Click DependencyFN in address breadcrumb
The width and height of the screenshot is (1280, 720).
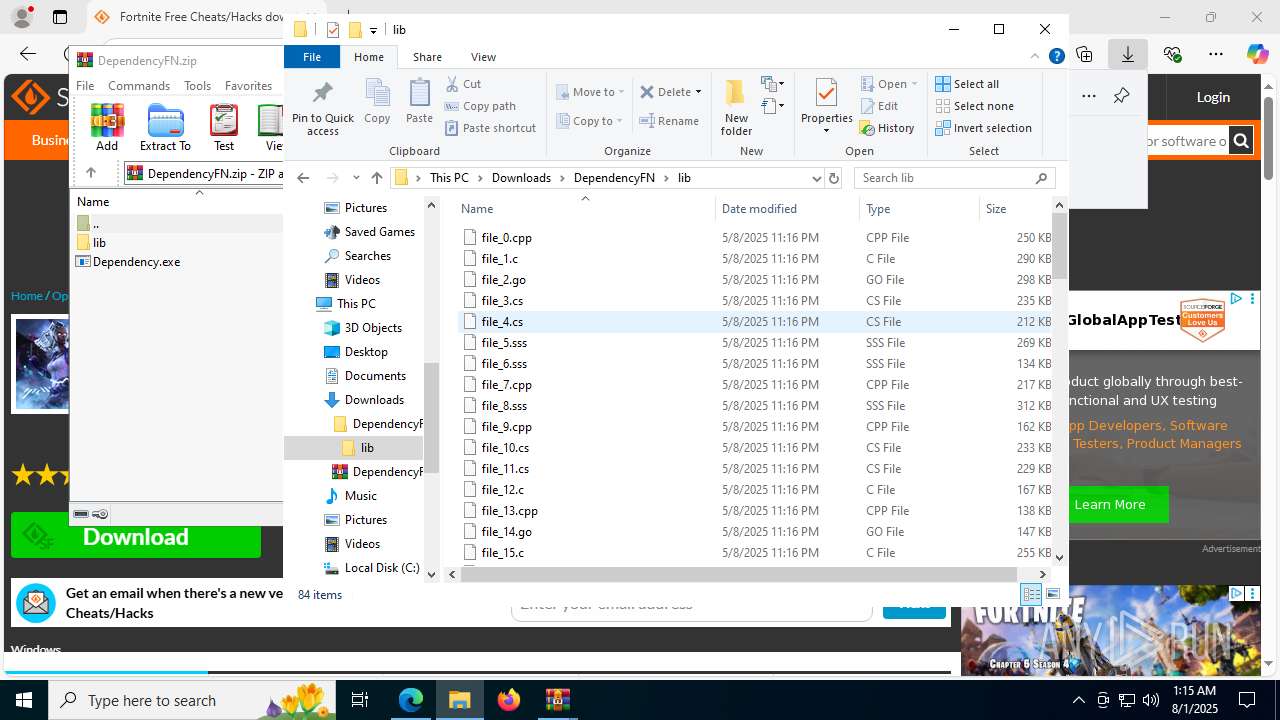click(614, 178)
